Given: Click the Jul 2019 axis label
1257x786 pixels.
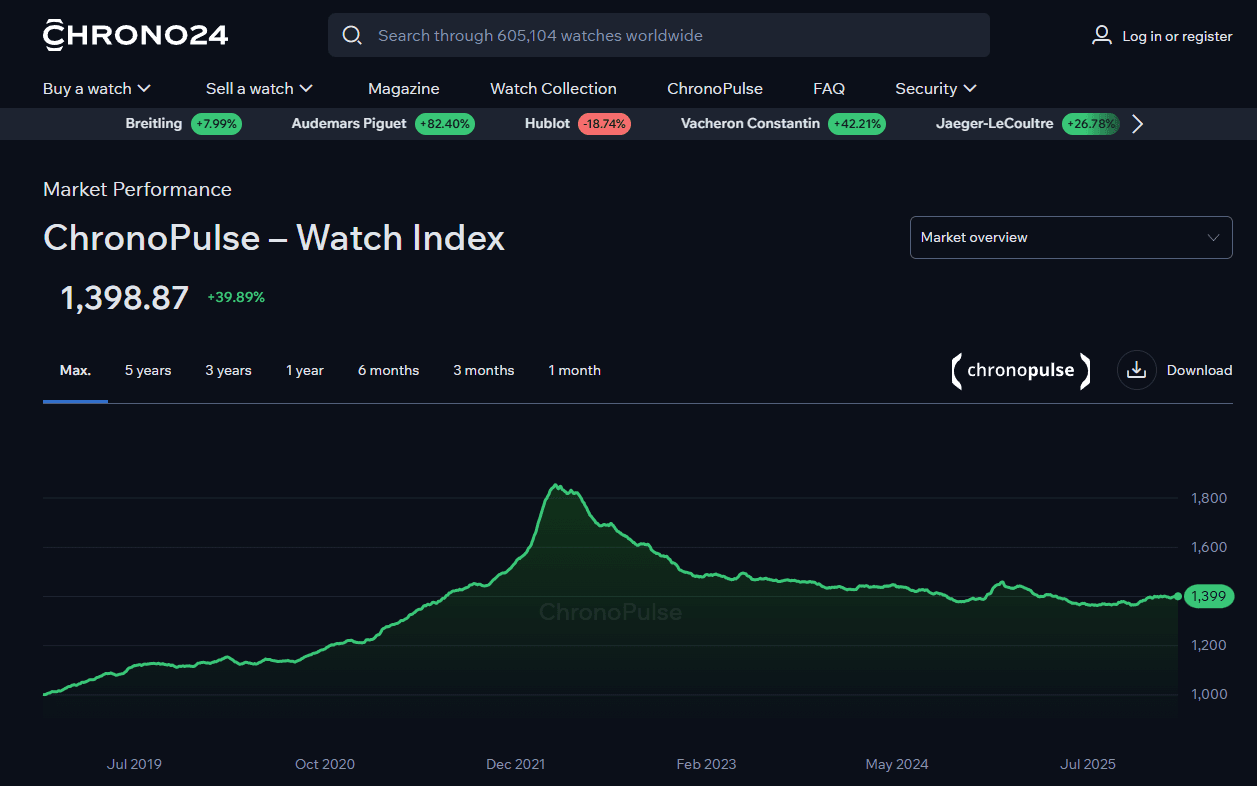Looking at the screenshot, I should [134, 764].
